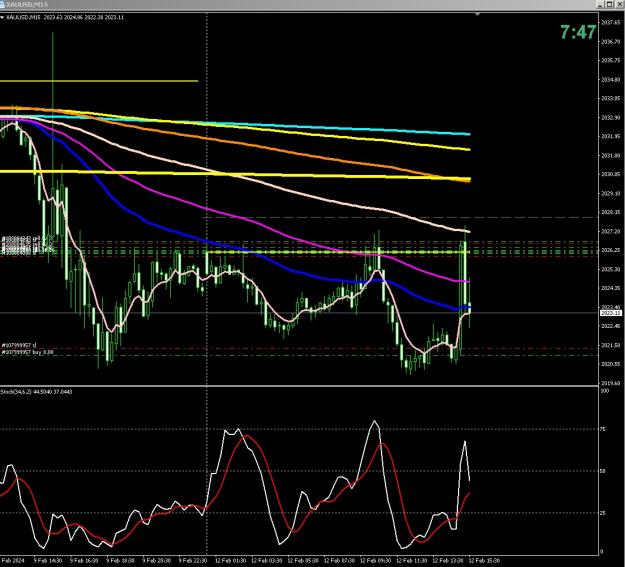This screenshot has height=567, width=625.
Task: Click the '9 Feb 14:30' time label
Action: click(48, 561)
